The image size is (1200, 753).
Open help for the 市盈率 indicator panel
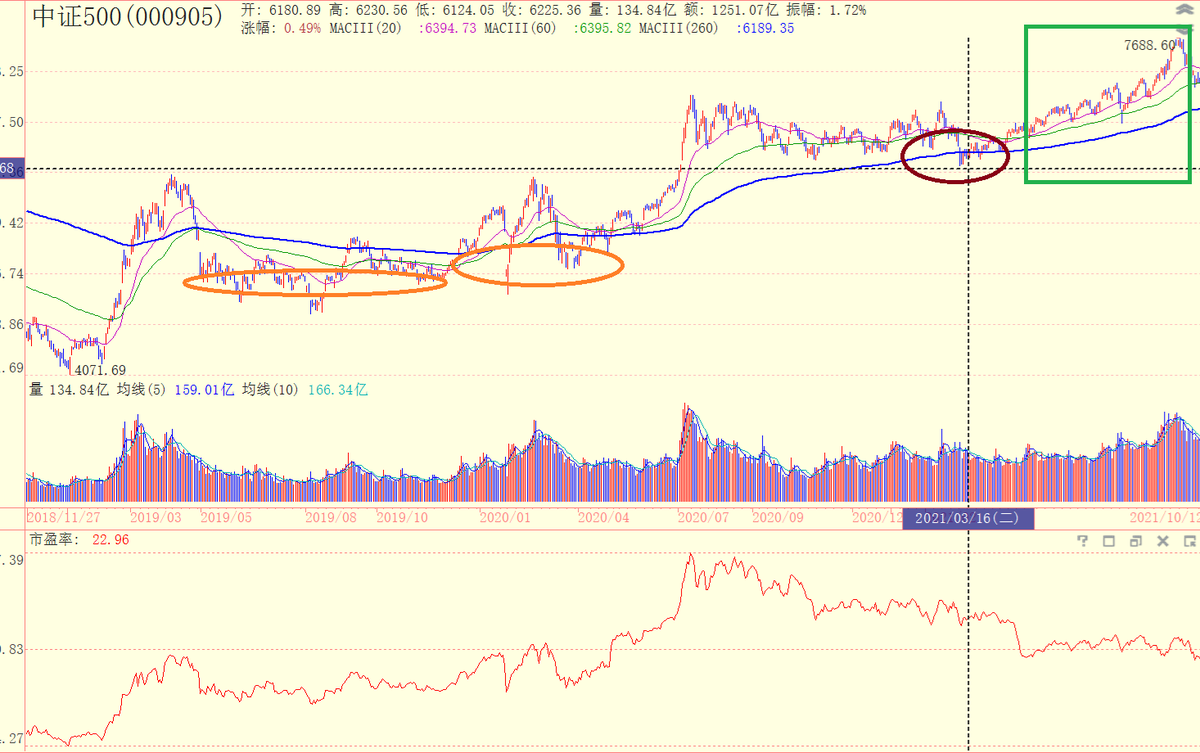point(1082,541)
